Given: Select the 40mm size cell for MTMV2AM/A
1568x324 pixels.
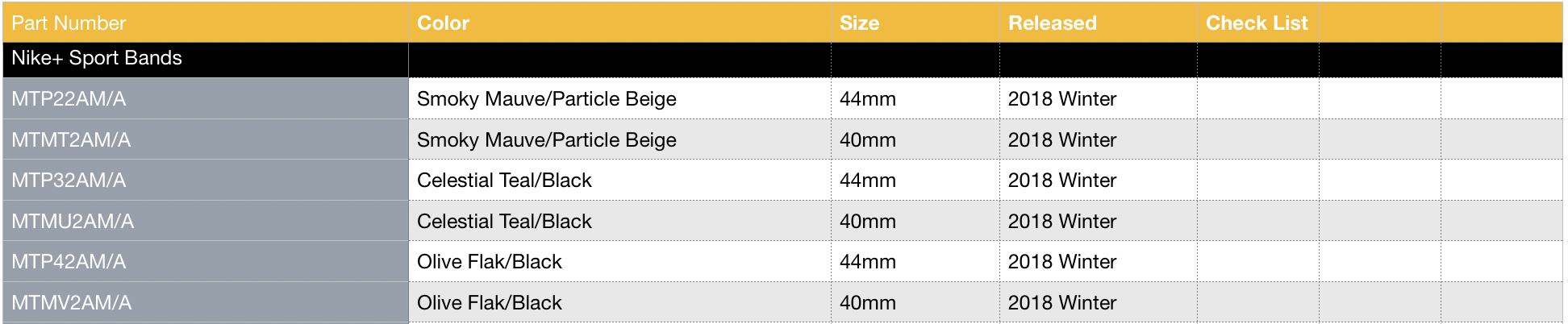Looking at the screenshot, I should click(867, 303).
